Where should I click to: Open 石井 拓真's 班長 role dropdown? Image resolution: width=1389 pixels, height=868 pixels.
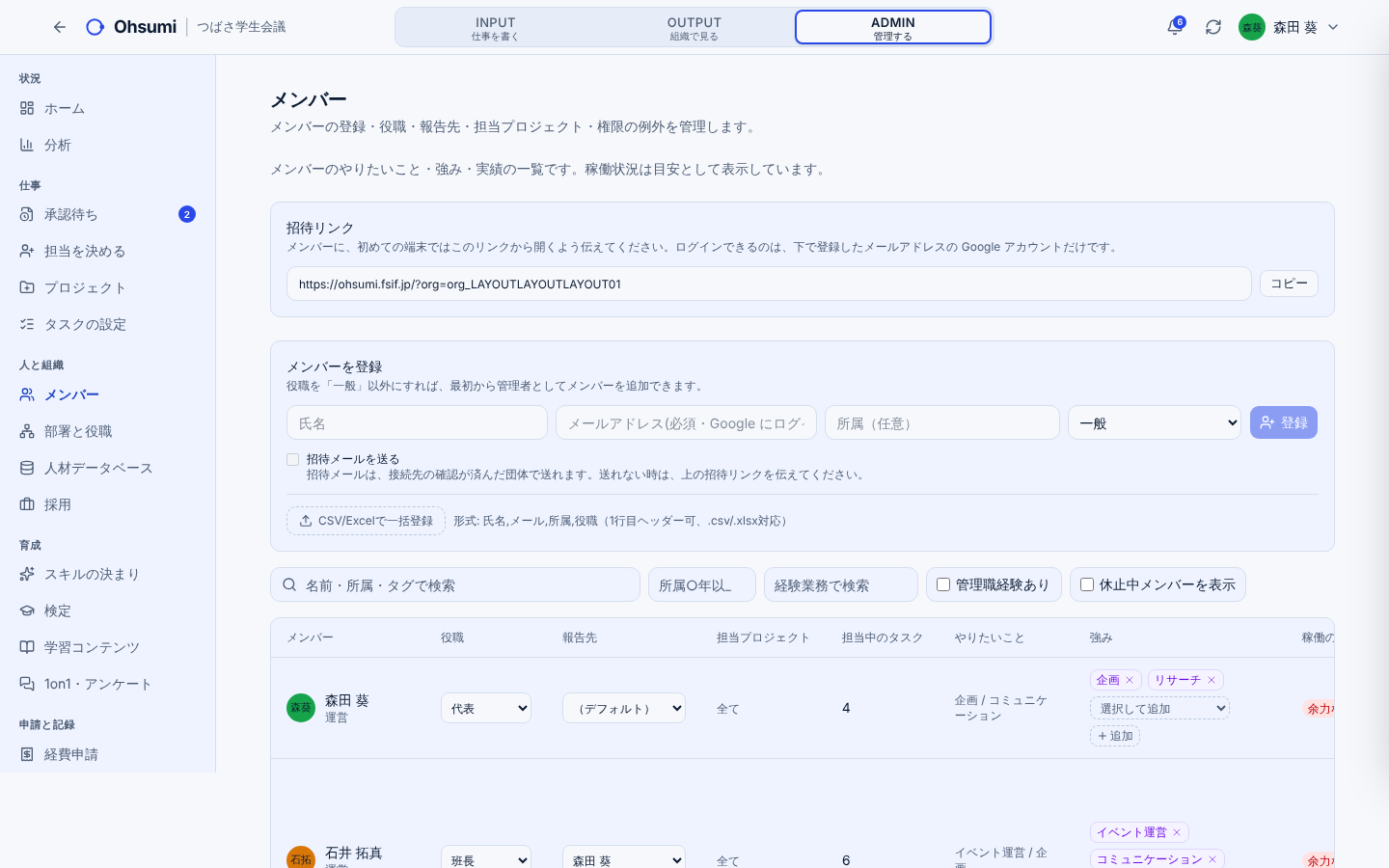(486, 859)
